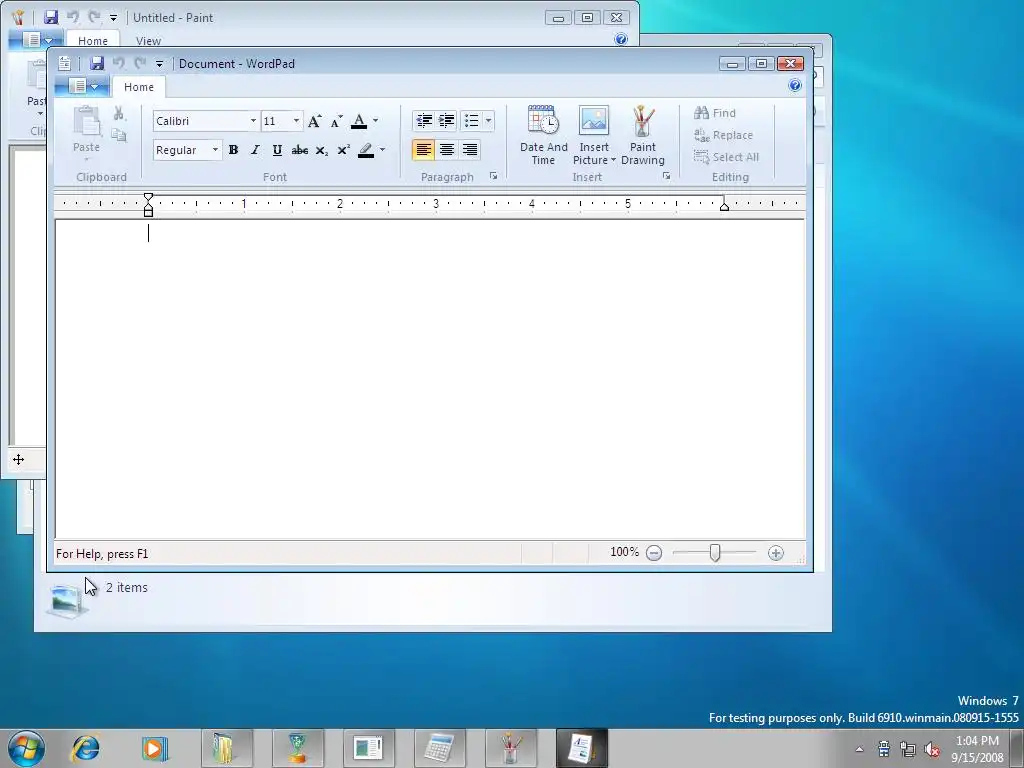Click the increase indent icon
Viewport: 1024px width, 768px height.
447,120
